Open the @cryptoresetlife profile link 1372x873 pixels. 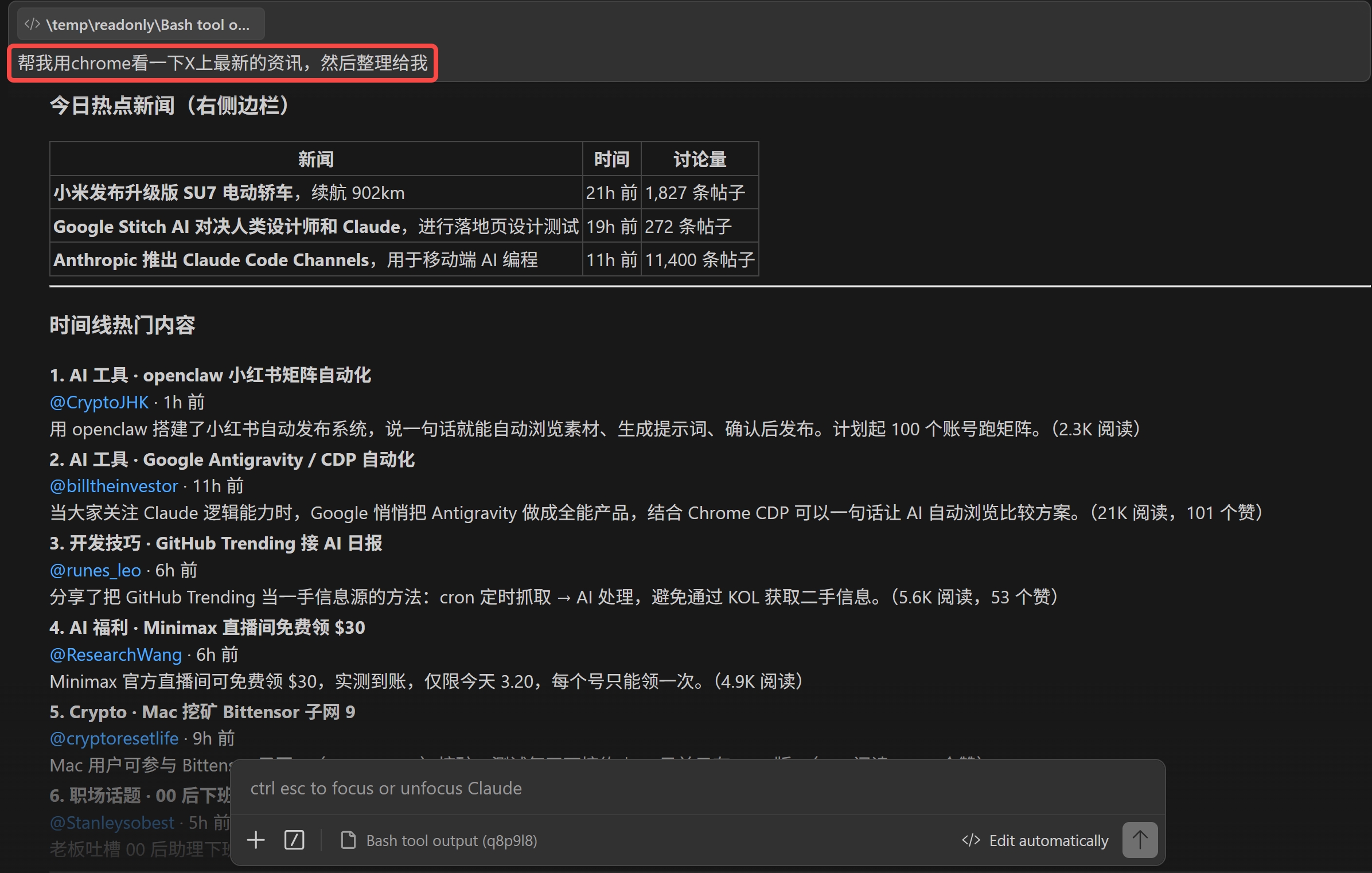[114, 738]
